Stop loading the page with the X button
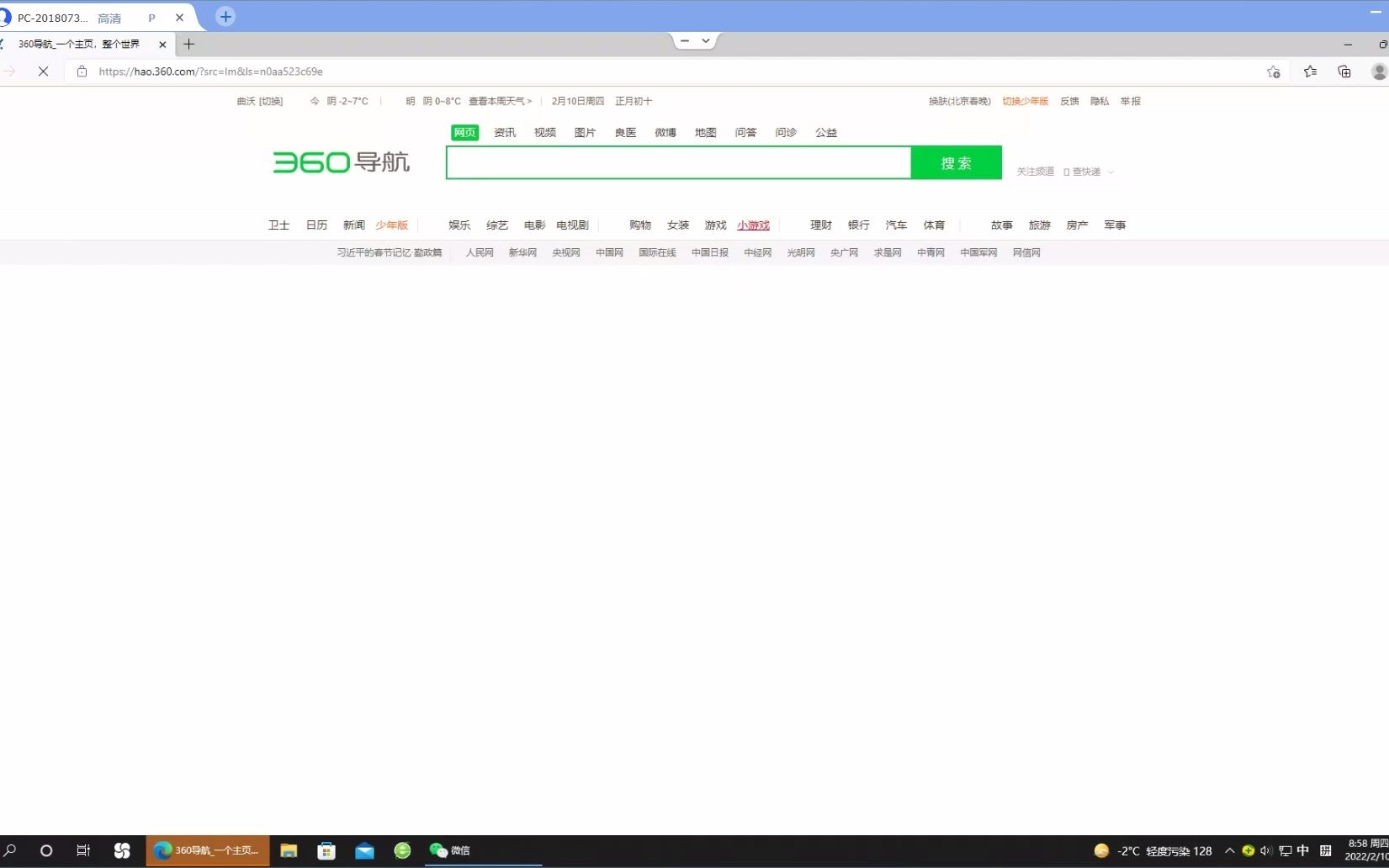This screenshot has width=1389, height=868. click(43, 71)
